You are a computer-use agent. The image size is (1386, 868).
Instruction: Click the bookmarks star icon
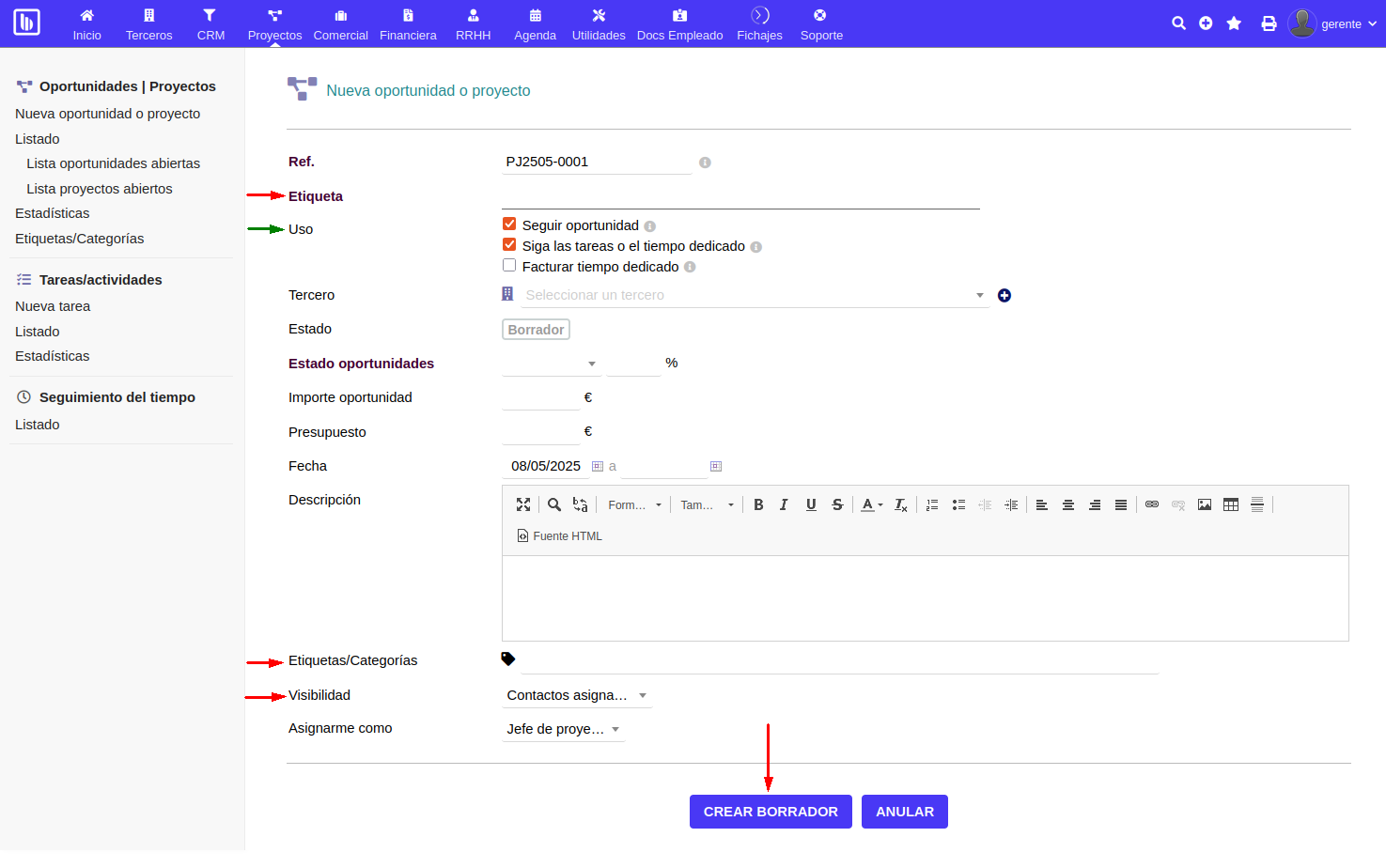[x=1233, y=23]
